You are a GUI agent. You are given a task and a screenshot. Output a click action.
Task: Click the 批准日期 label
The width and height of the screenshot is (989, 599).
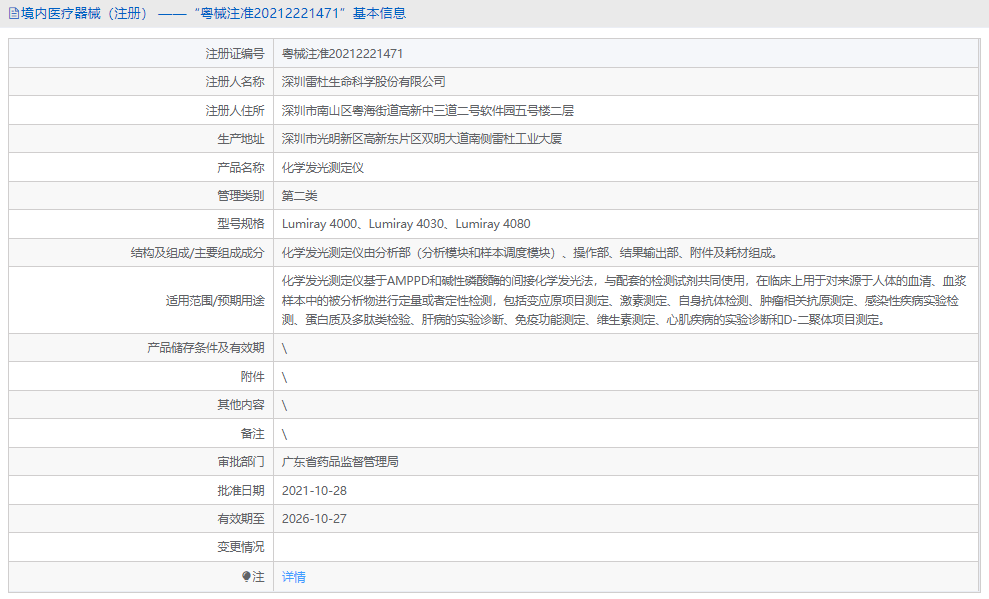click(x=241, y=490)
